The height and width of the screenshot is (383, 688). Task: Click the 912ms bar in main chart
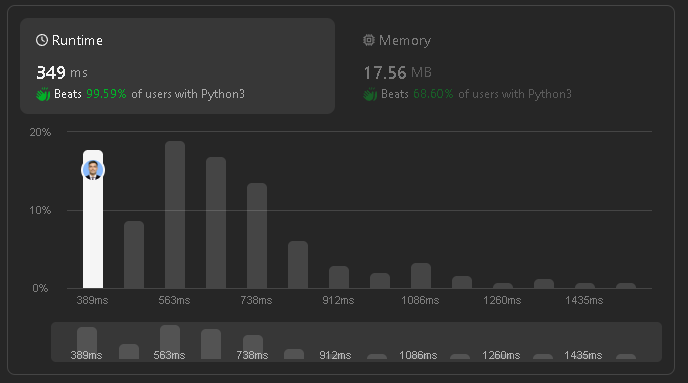(339, 277)
